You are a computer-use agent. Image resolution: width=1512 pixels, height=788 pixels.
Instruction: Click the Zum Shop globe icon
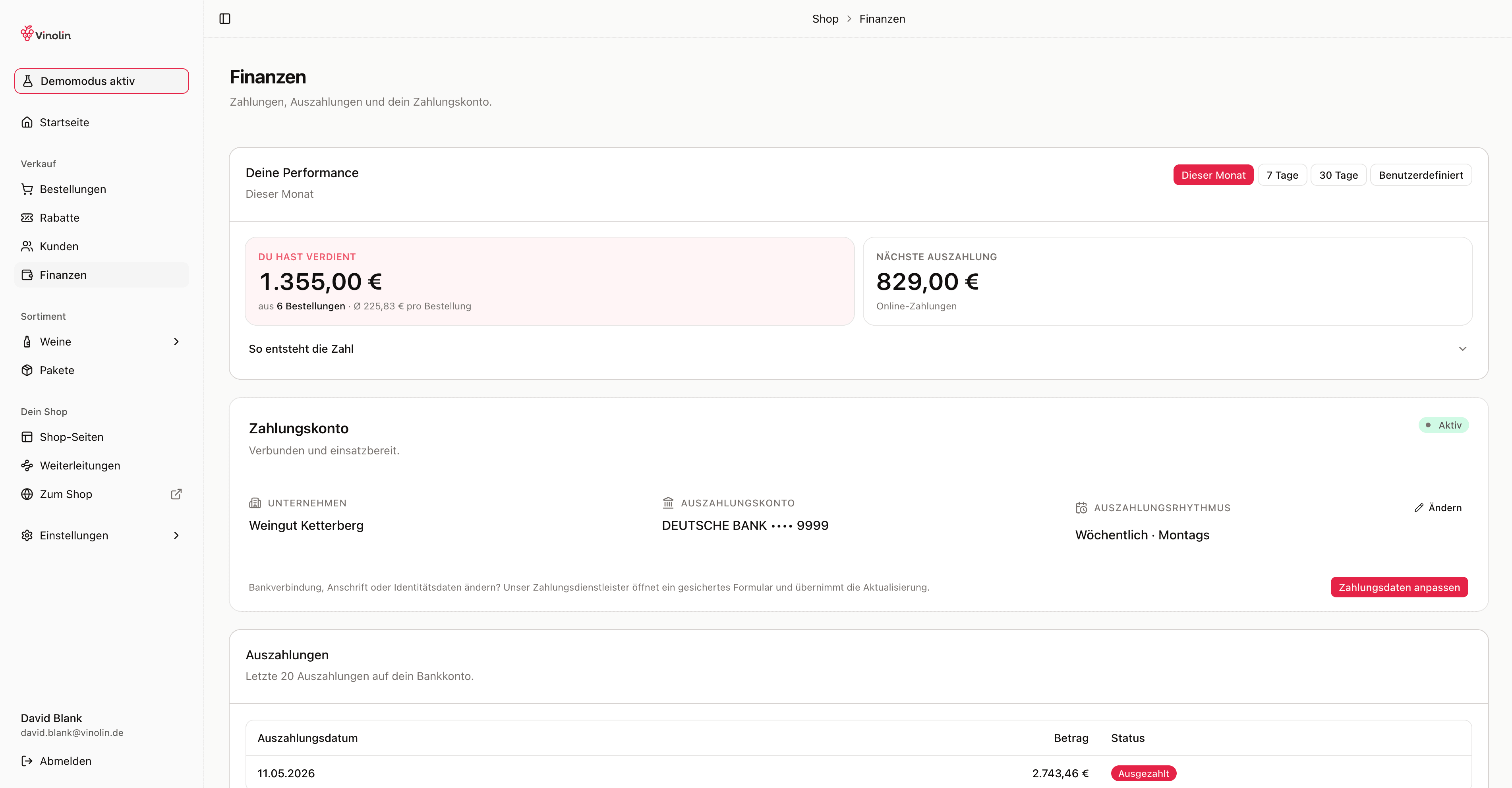pyautogui.click(x=27, y=494)
